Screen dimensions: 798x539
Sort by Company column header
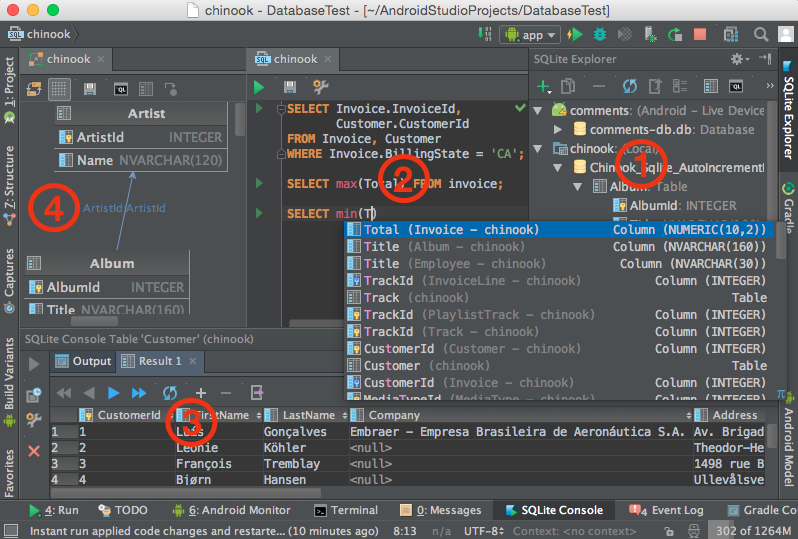(x=521, y=415)
